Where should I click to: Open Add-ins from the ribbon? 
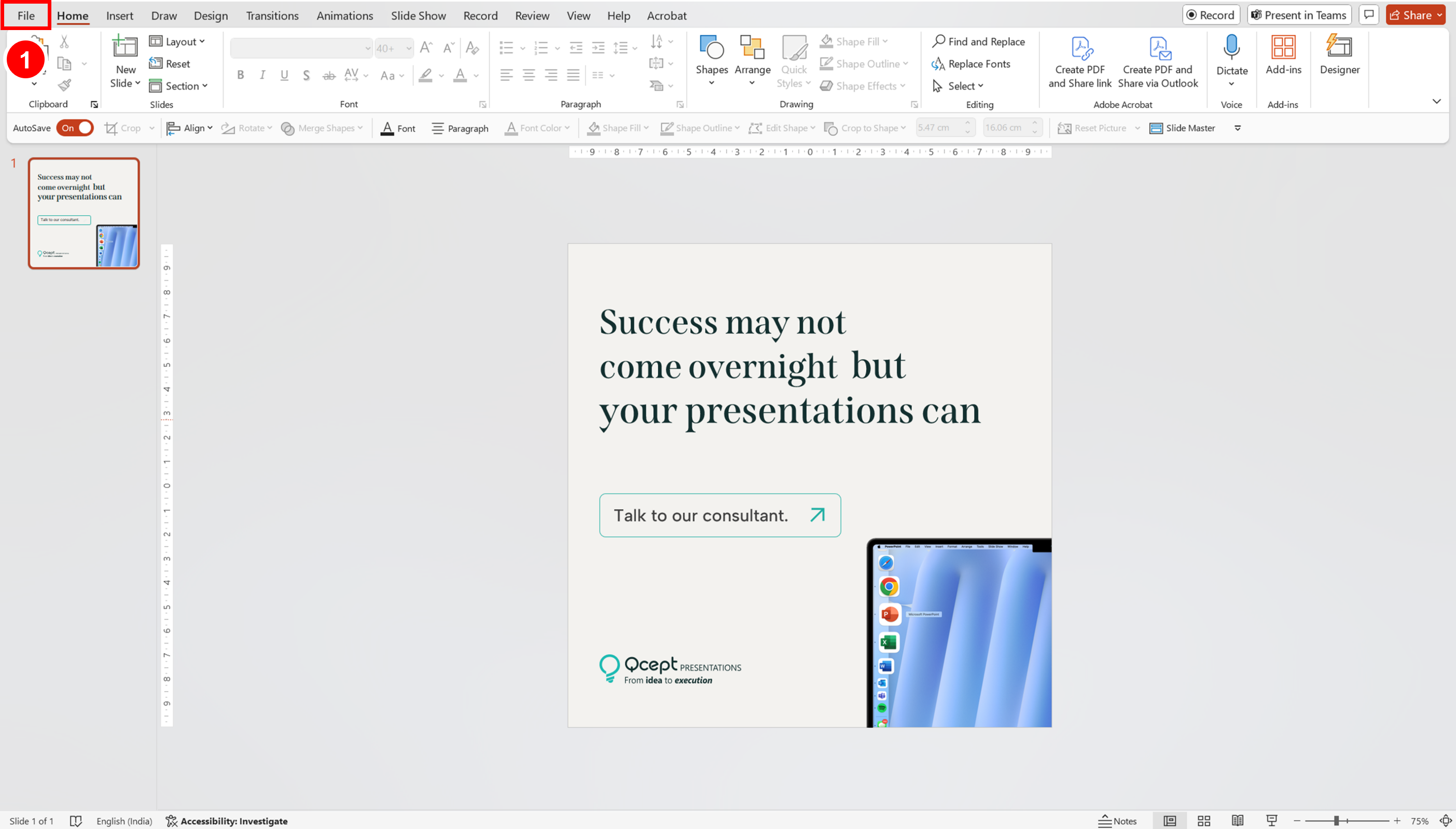coord(1283,54)
